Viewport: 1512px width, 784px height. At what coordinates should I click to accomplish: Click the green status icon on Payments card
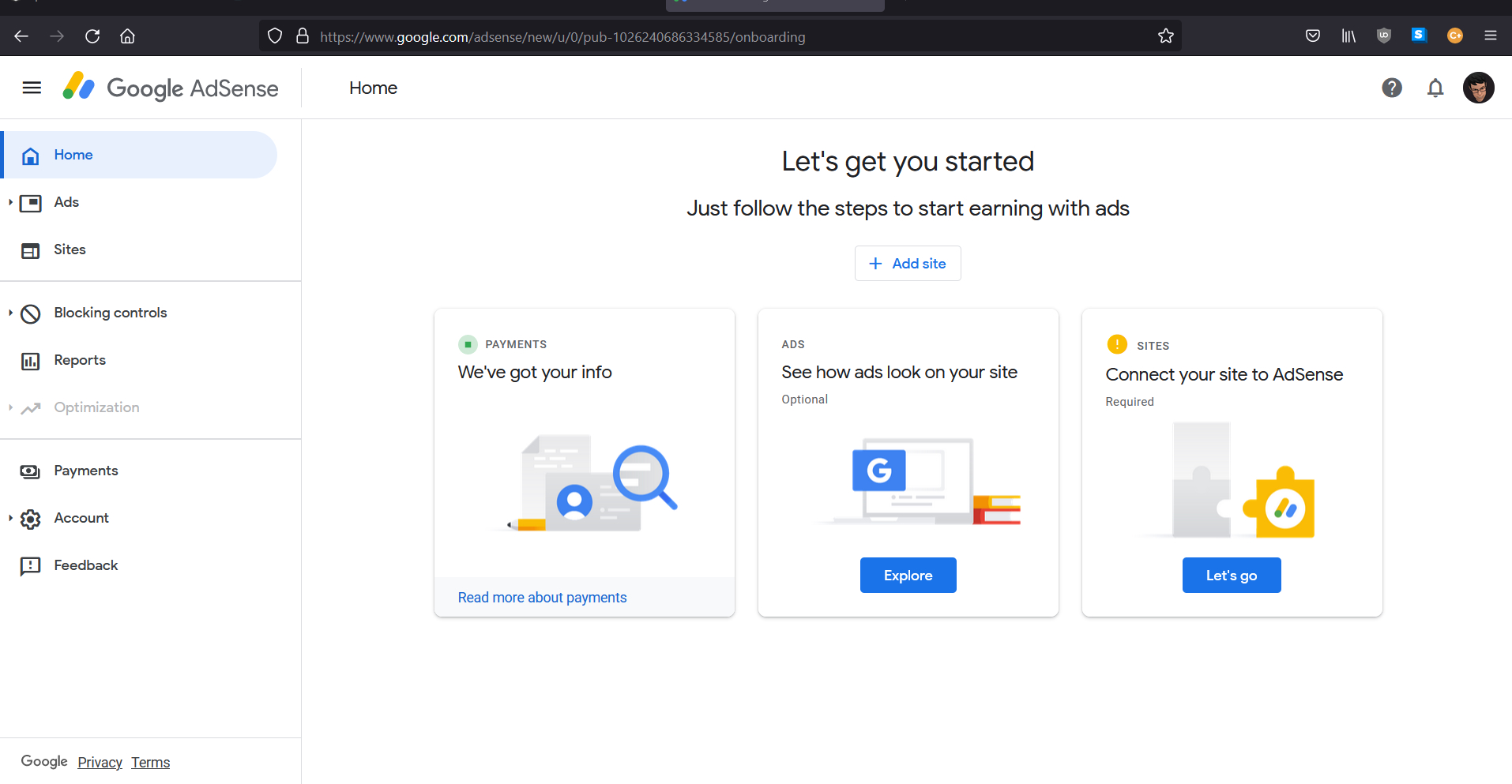[468, 344]
